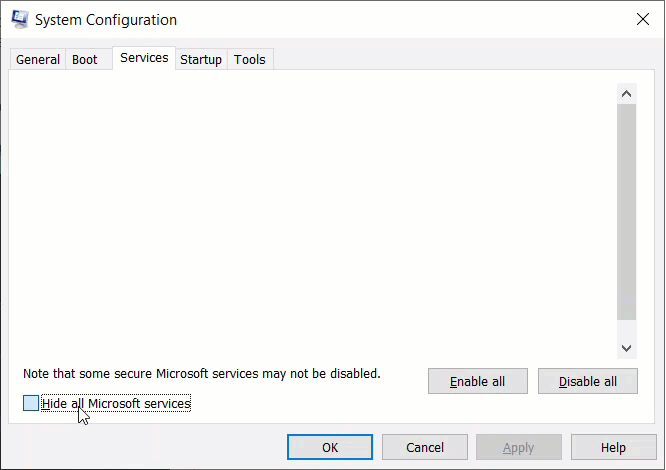This screenshot has height=470, width=666.
Task: Click the vertical scrollbar thumb
Action: (x=626, y=212)
